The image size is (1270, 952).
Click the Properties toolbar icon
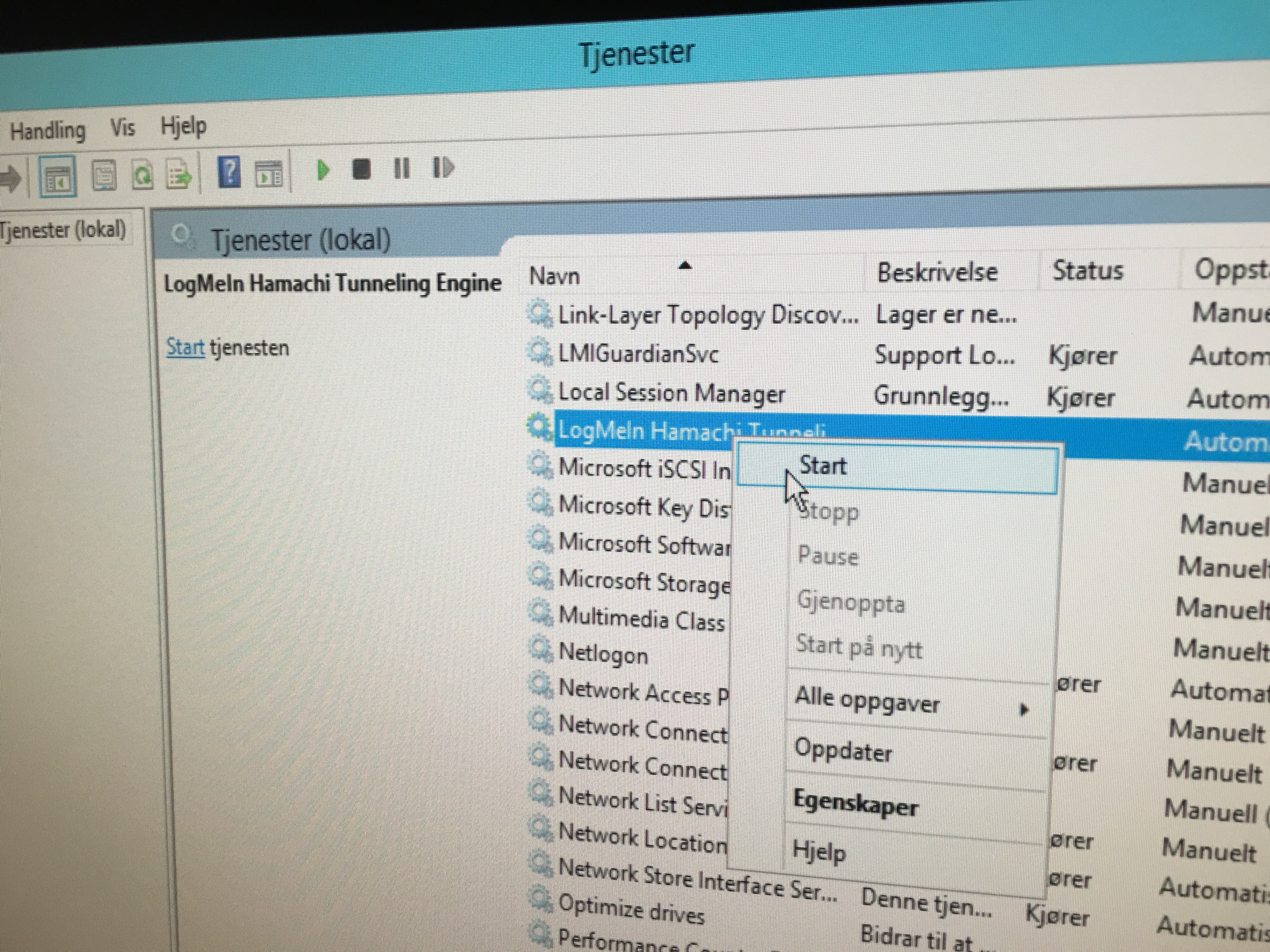pyautogui.click(x=104, y=176)
